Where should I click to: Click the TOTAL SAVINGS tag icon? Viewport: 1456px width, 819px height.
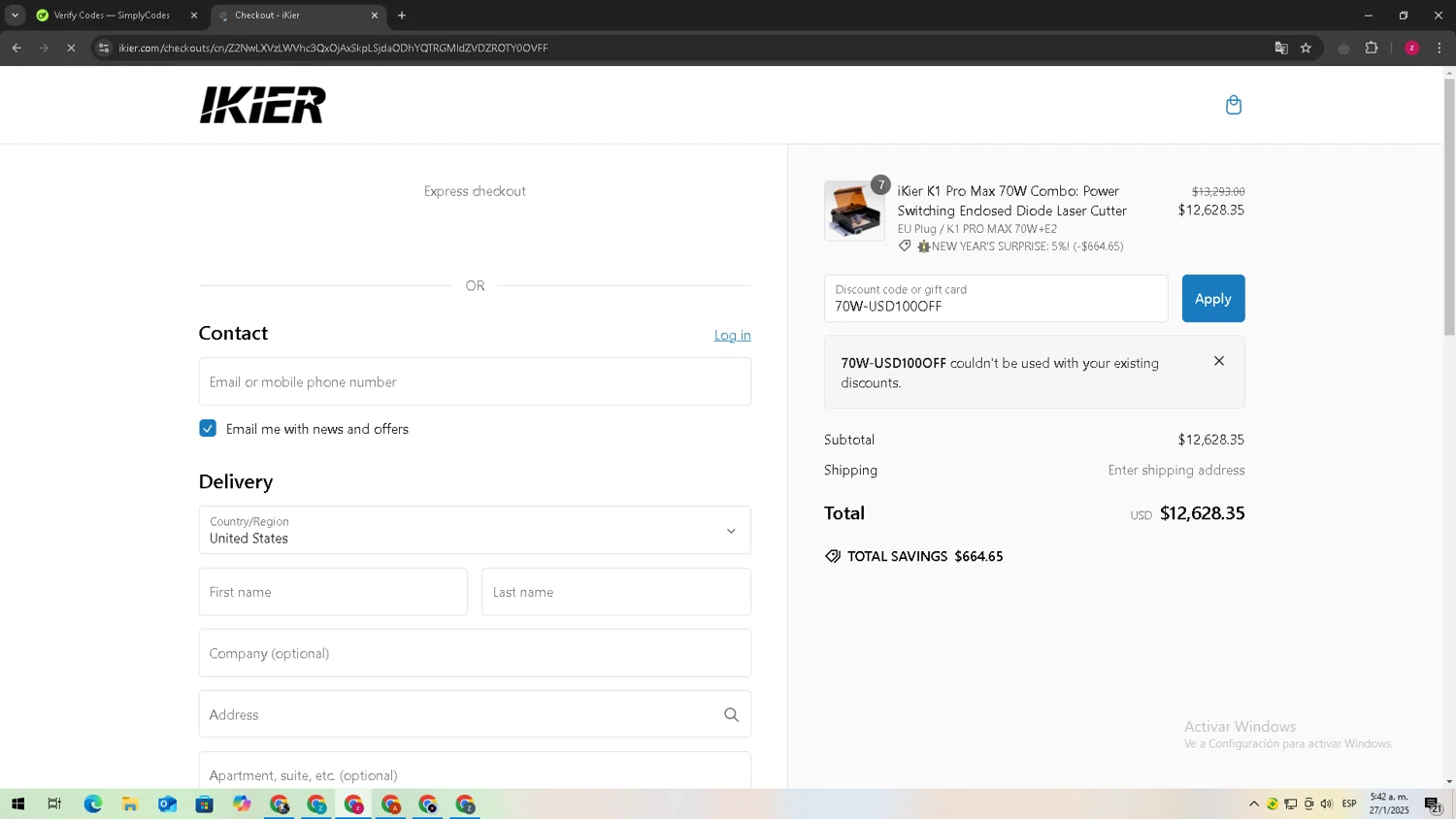(833, 557)
